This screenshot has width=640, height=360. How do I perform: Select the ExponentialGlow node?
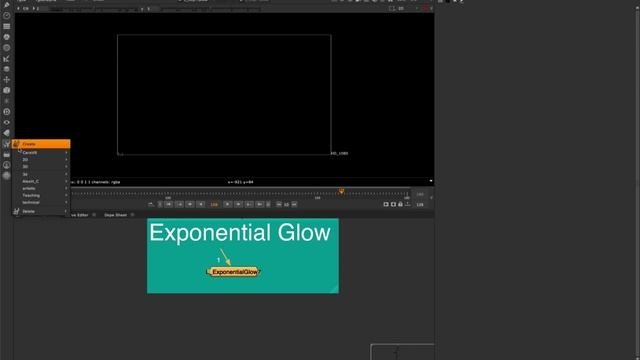click(234, 272)
